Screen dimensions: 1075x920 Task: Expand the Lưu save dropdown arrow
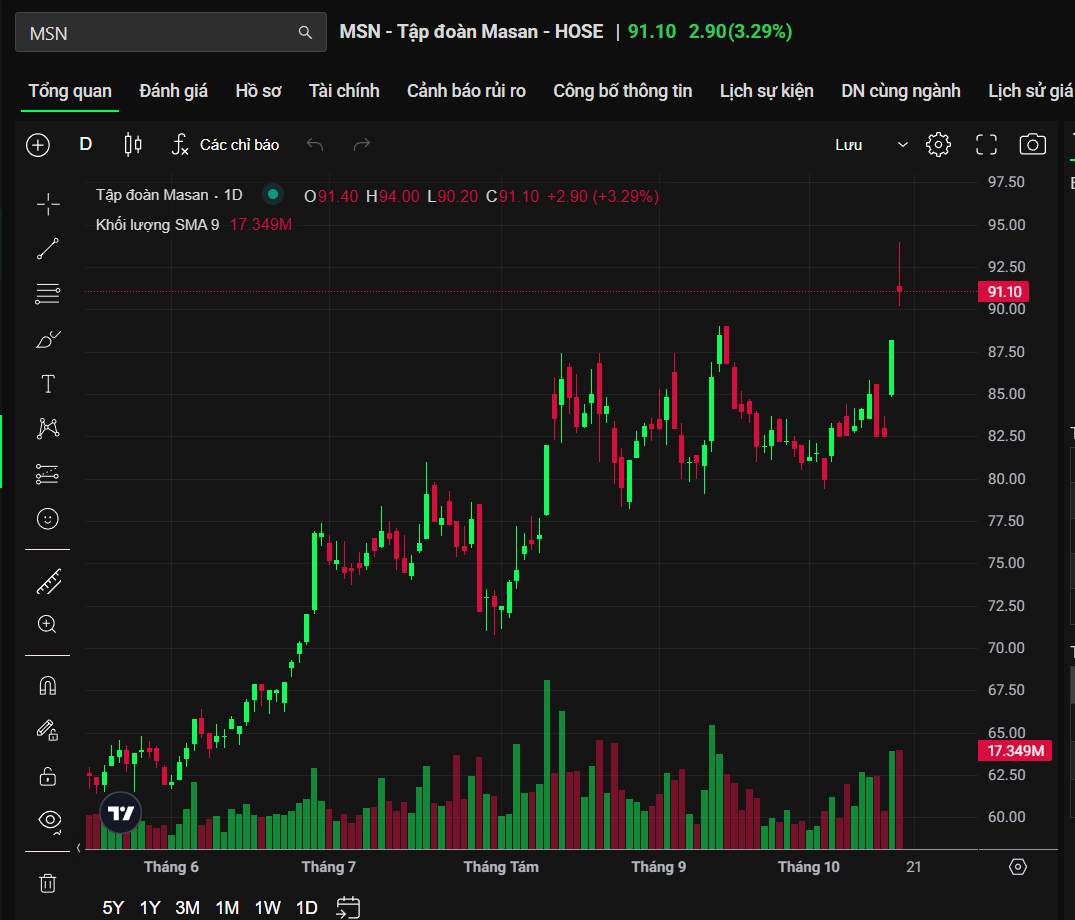(903, 145)
